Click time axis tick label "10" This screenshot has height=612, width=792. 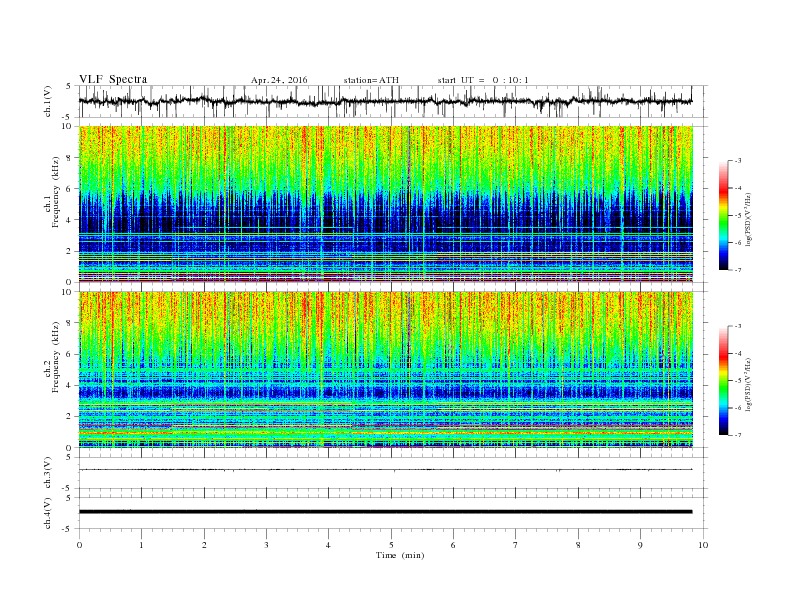click(x=703, y=545)
